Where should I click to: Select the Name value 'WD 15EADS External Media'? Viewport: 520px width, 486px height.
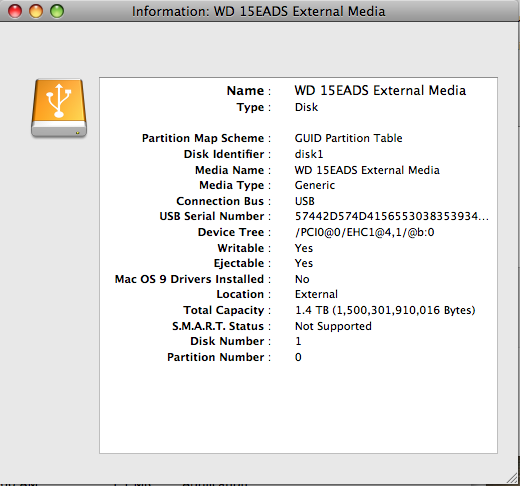click(x=380, y=91)
